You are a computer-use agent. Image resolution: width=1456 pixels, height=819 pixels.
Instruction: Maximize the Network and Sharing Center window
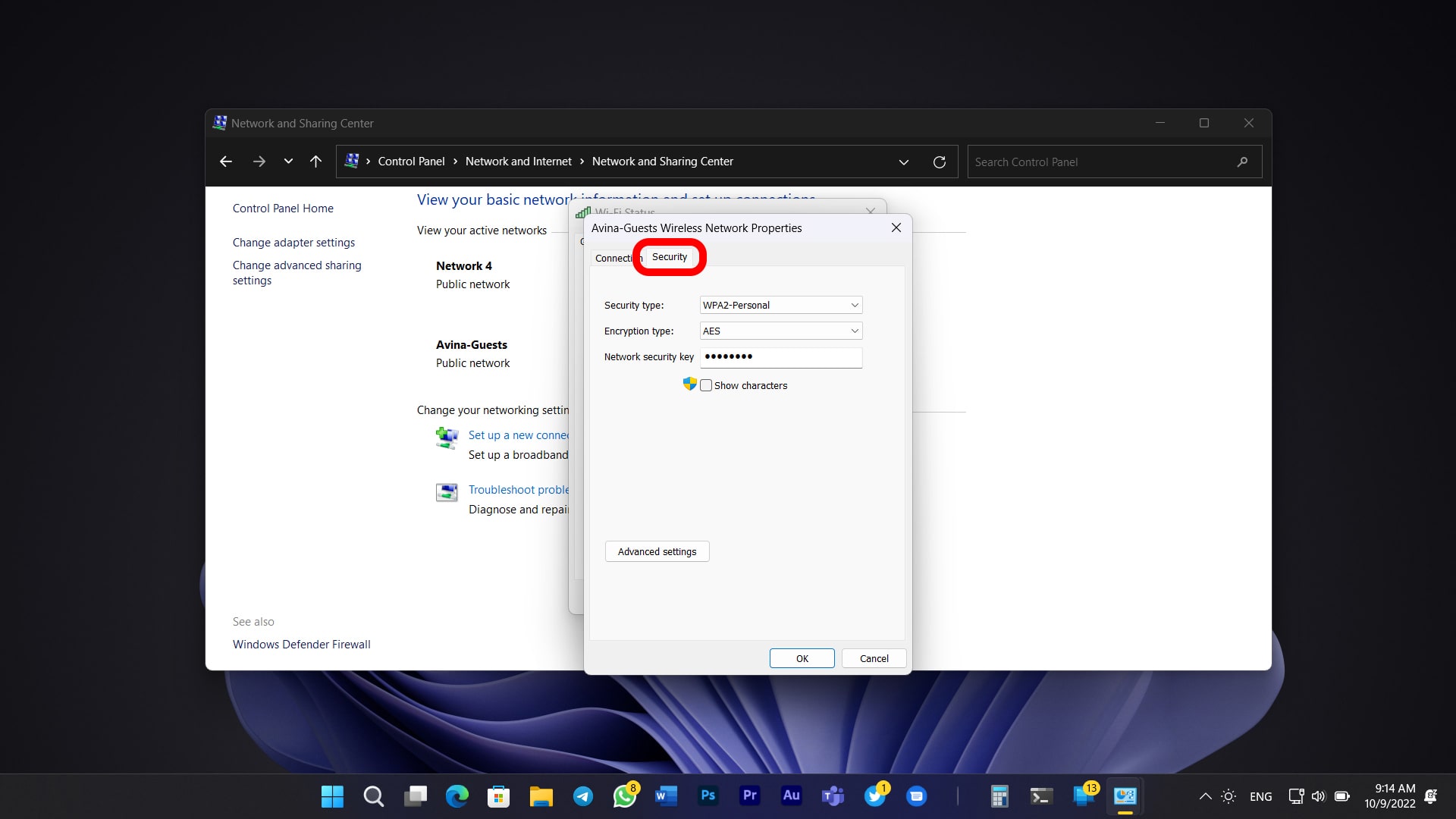1203,123
